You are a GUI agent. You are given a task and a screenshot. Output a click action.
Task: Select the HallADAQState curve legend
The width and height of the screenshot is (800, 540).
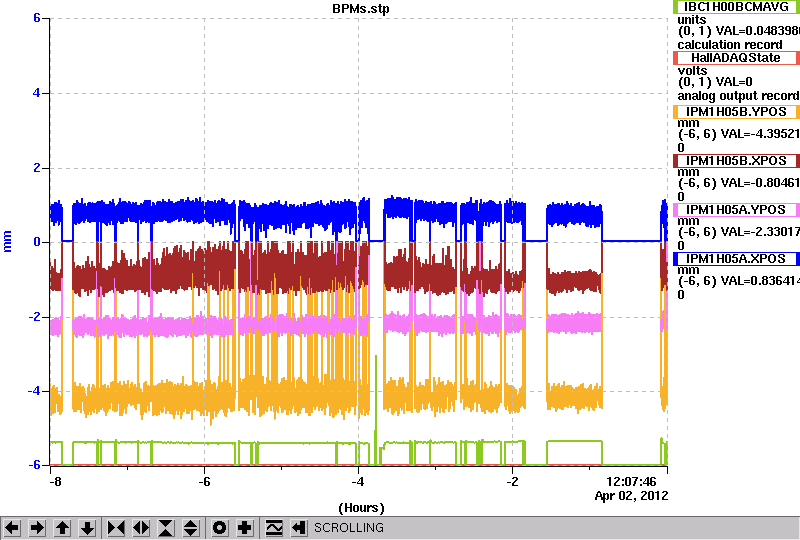[736, 58]
